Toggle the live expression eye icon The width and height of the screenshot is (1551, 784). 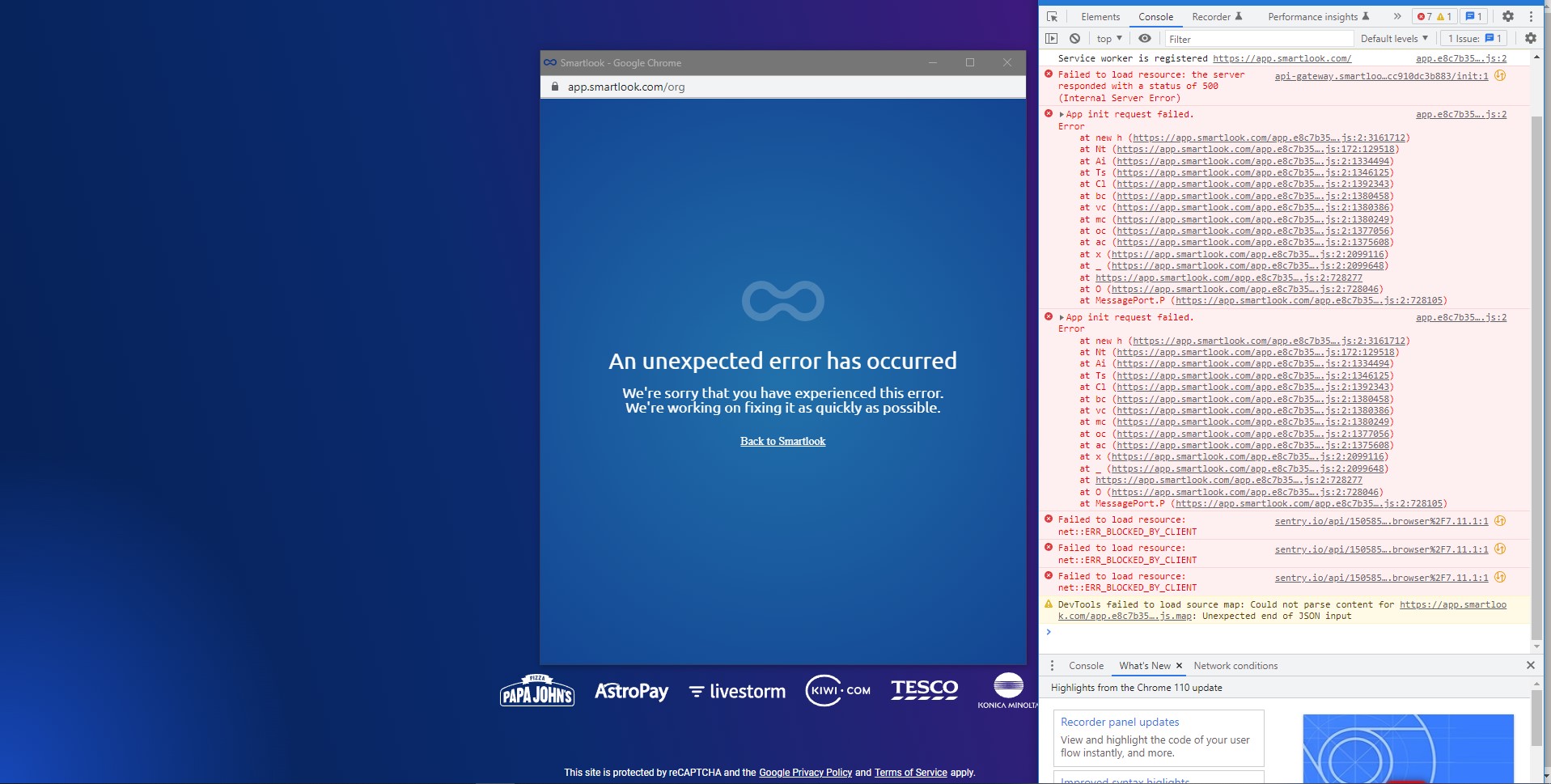click(1145, 38)
